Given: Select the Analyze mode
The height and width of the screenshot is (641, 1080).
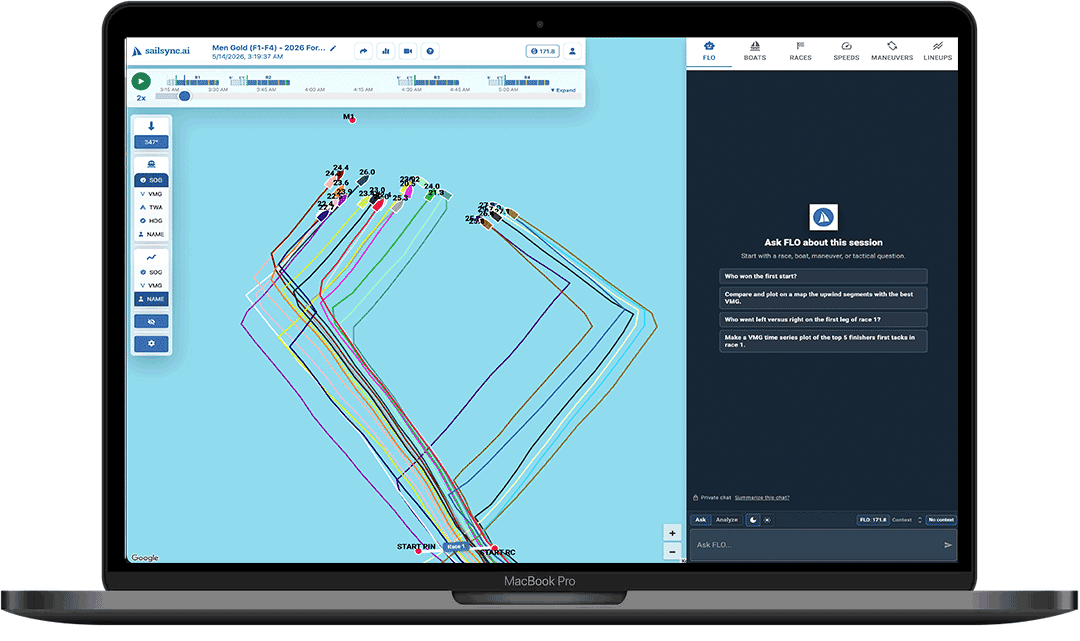Looking at the screenshot, I should (x=727, y=520).
